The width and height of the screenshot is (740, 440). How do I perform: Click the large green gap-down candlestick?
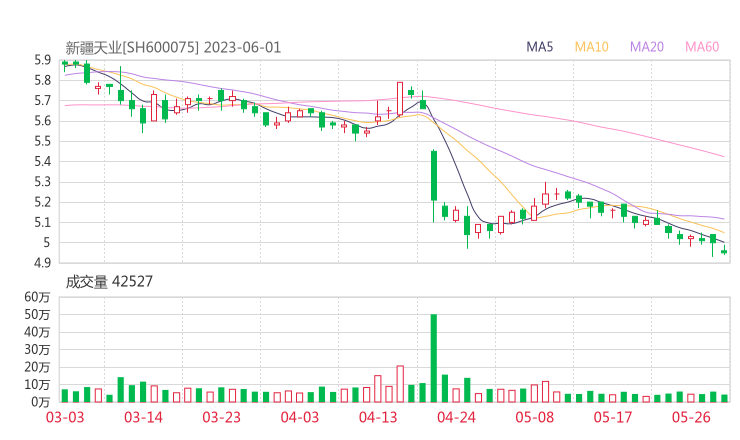[x=434, y=176]
